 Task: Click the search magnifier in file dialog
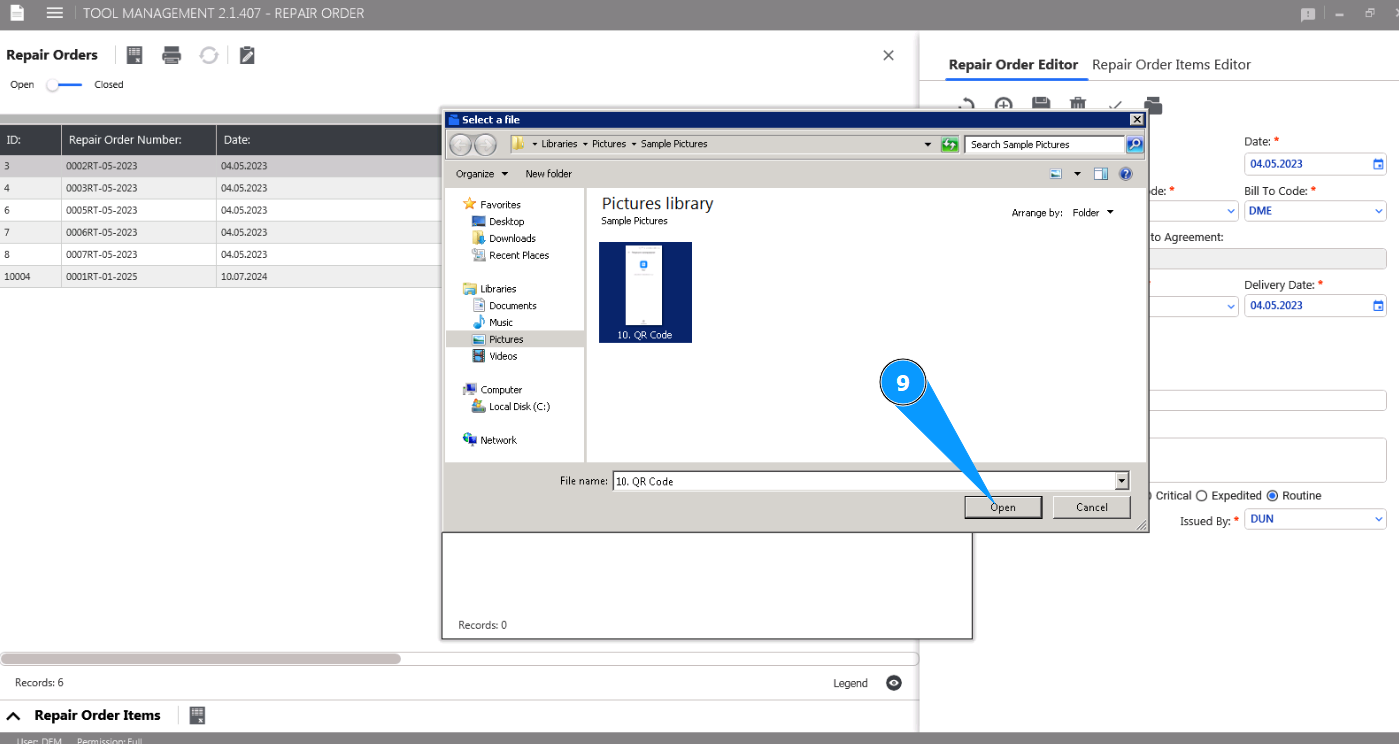1134,144
